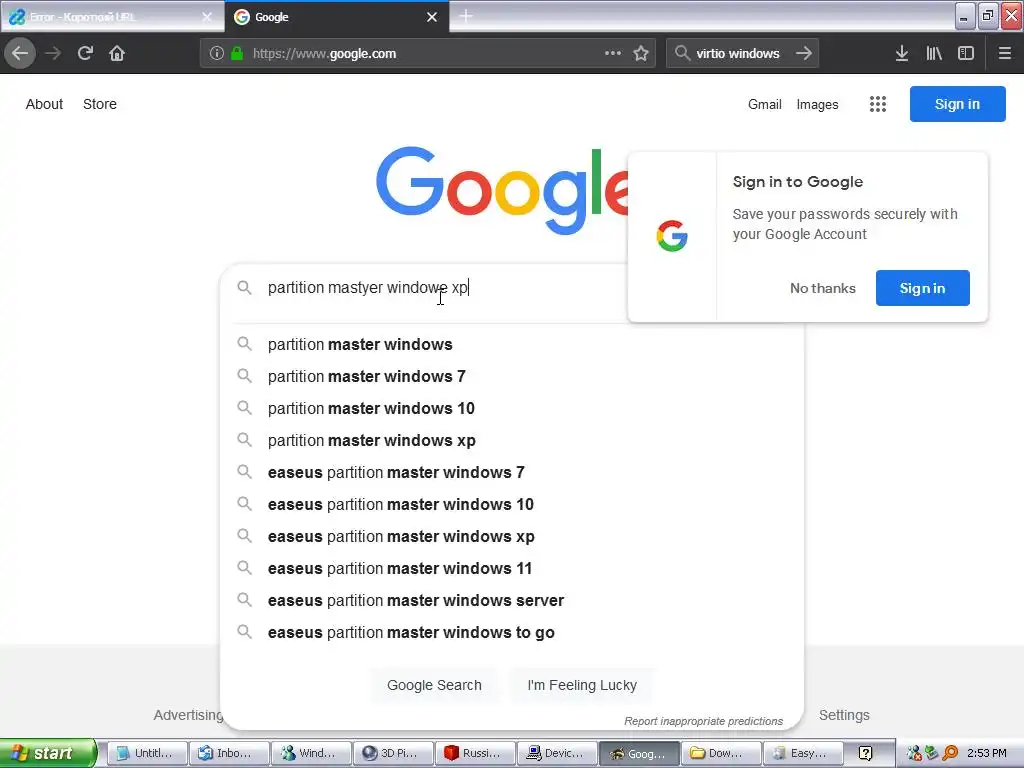
Task: Switch to Easy... taskbar window
Action: point(803,753)
